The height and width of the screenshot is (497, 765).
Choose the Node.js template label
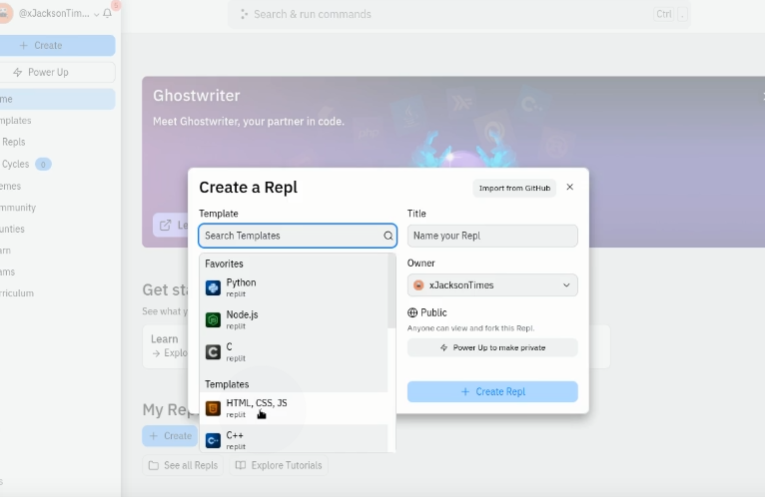(x=242, y=315)
